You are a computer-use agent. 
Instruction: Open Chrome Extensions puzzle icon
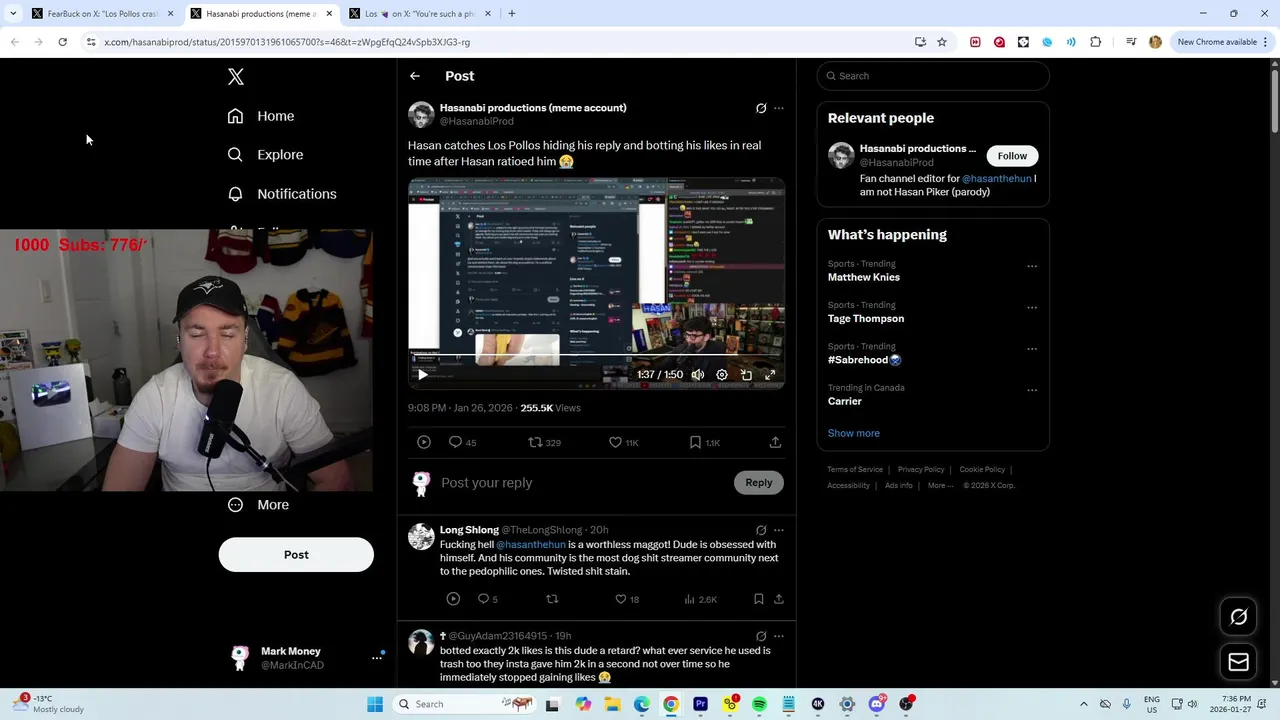coord(1096,42)
